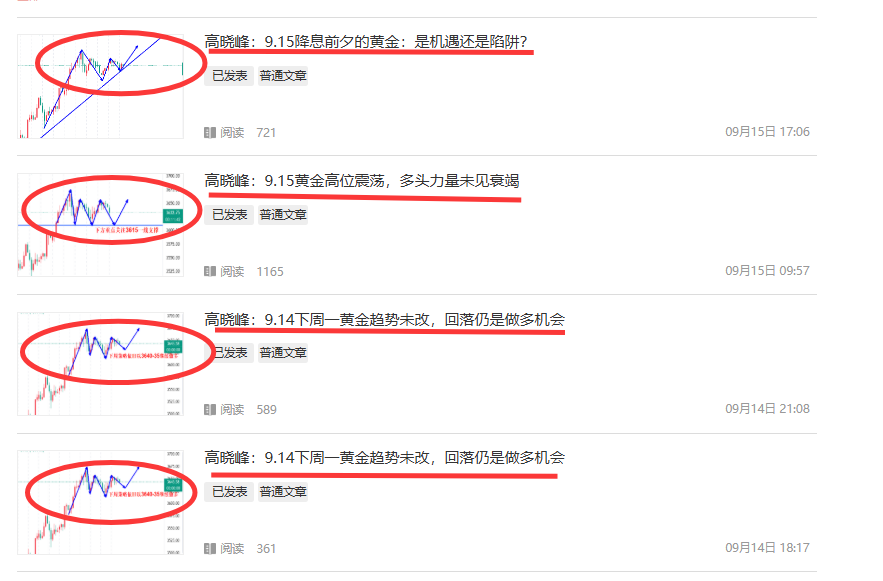Click 已发表 tag of the 18:17 article
The height and width of the screenshot is (581, 883).
pyautogui.click(x=229, y=491)
